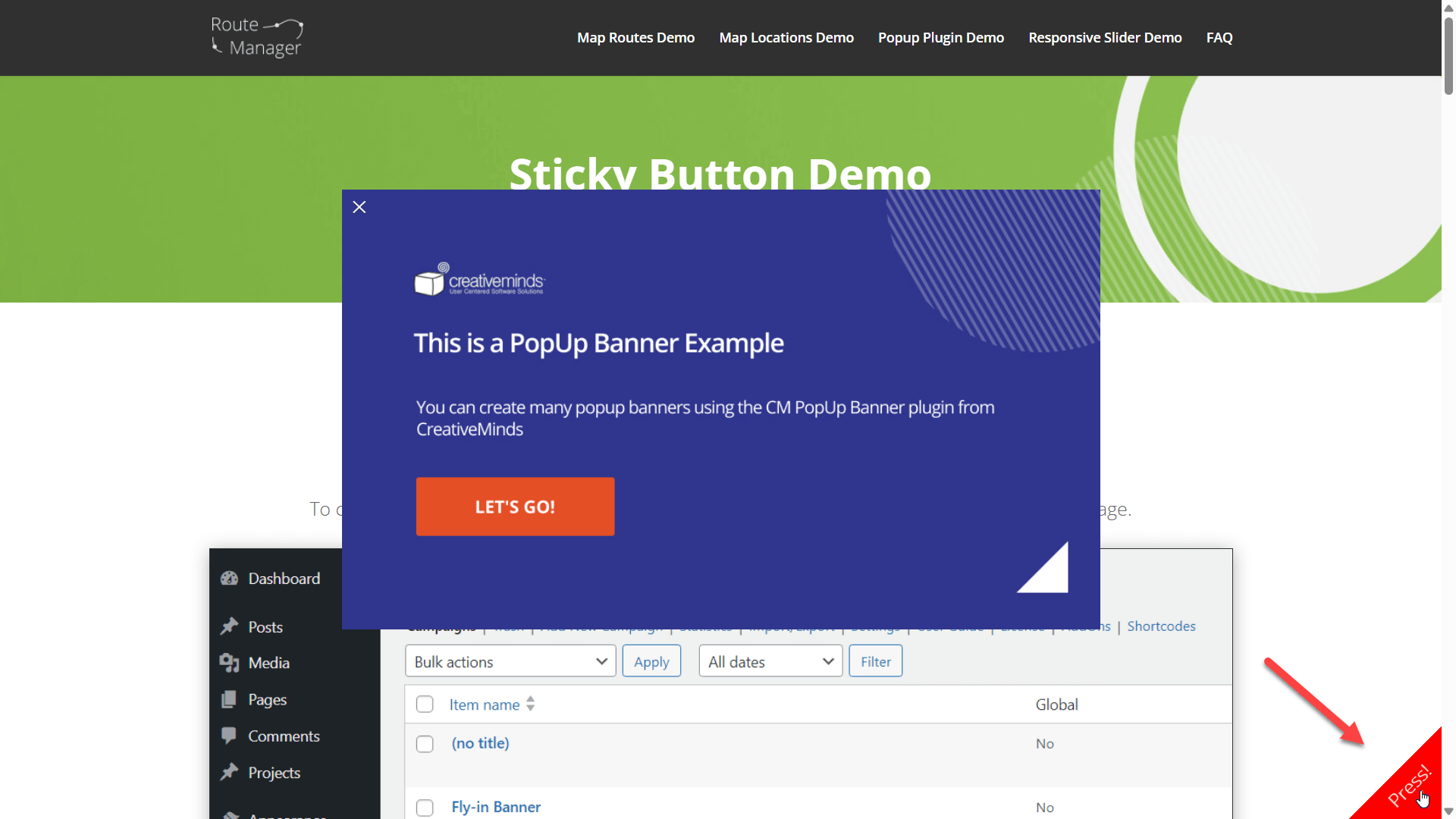This screenshot has height=819, width=1456.
Task: Click the Dashboard gauge icon
Action: pos(229,579)
